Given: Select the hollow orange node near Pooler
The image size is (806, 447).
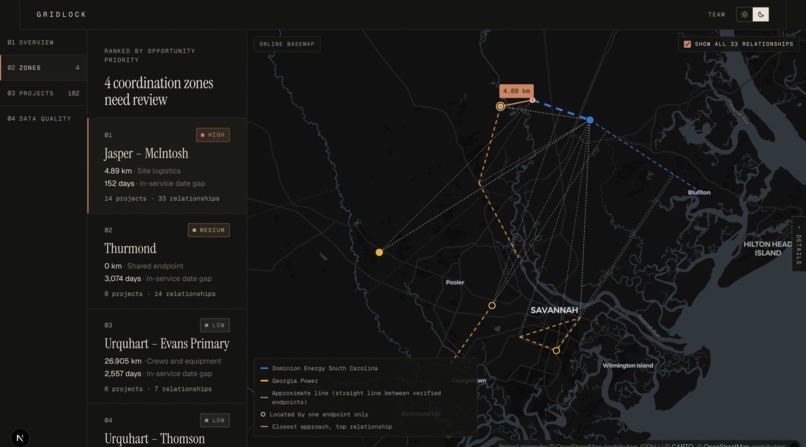Looking at the screenshot, I should pyautogui.click(x=492, y=305).
